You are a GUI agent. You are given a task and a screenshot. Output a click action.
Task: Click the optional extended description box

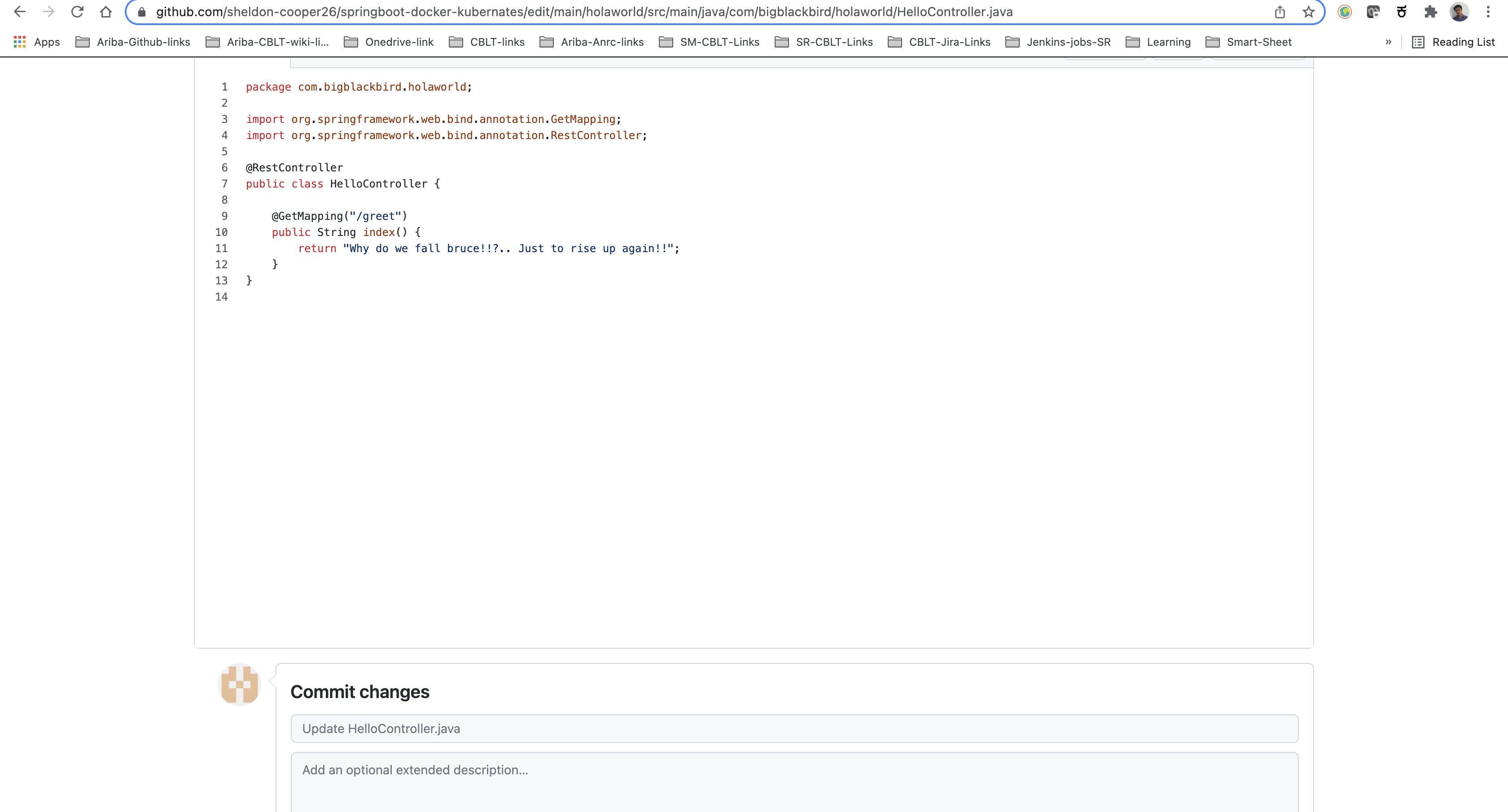tap(794, 782)
